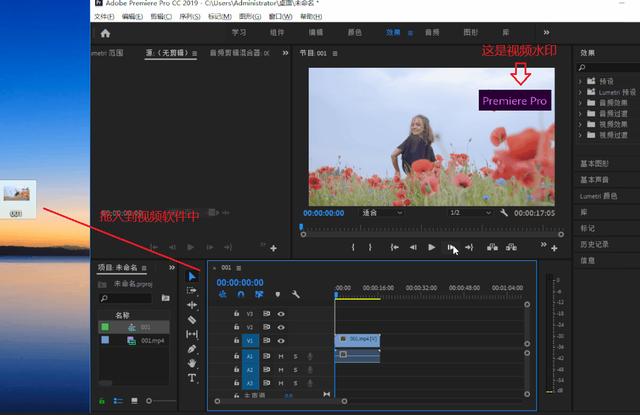The width and height of the screenshot is (640, 415).
Task: Open the Sequence(S) menu
Action: [x=190, y=16]
